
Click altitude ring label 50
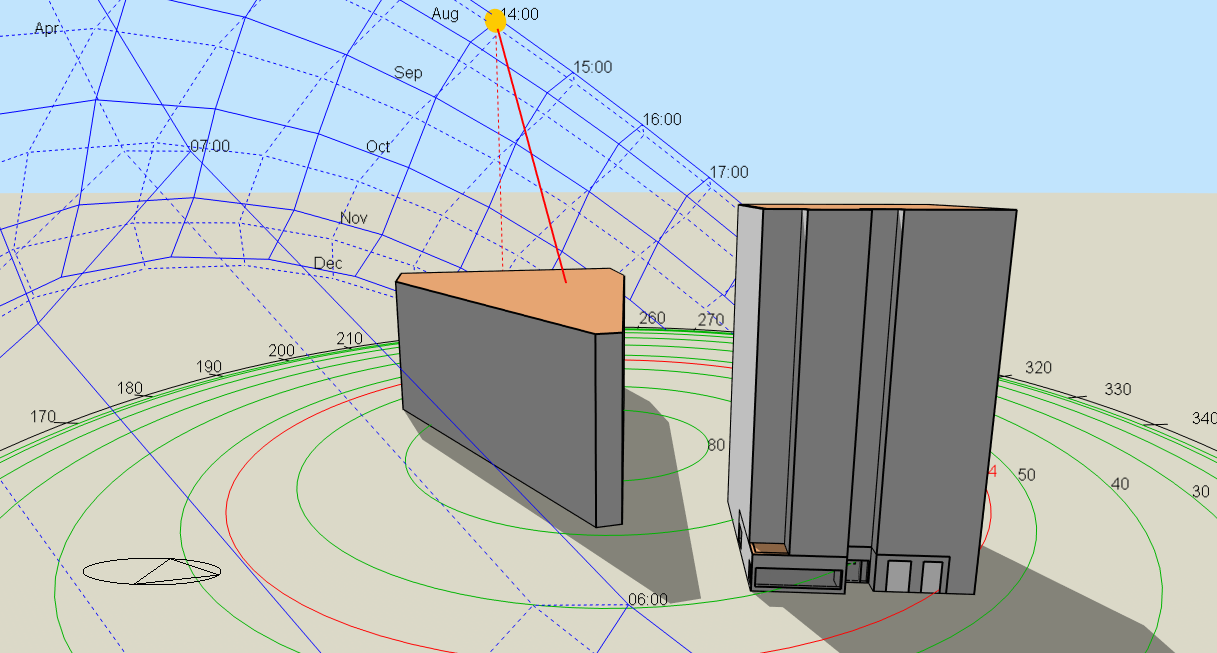(x=1026, y=475)
